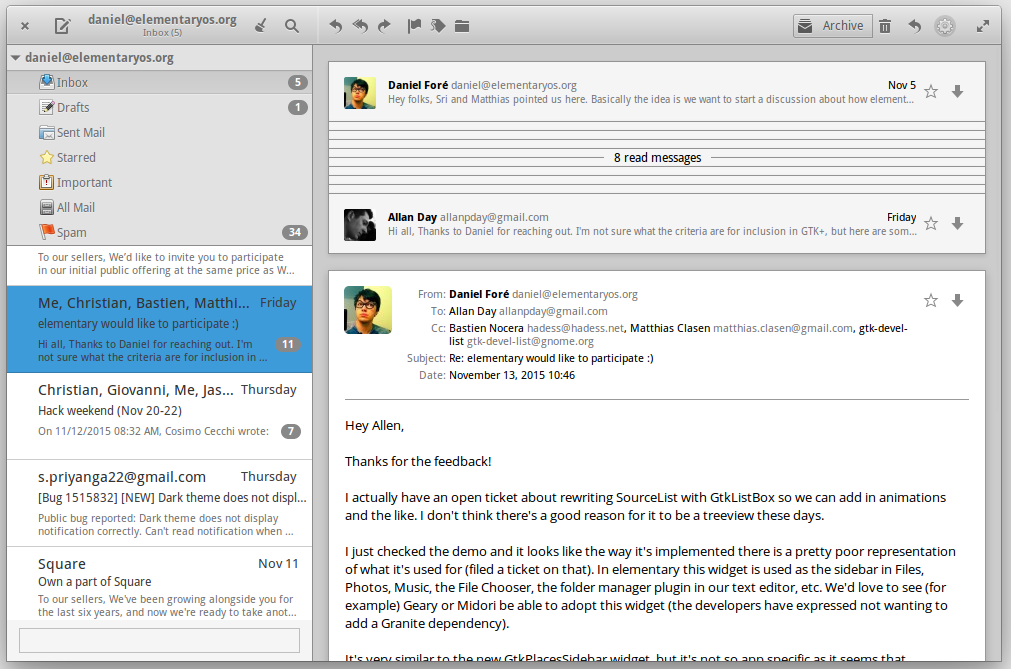
Task: Click daniel@elementaryos.org in the From field
Action: tap(574, 295)
